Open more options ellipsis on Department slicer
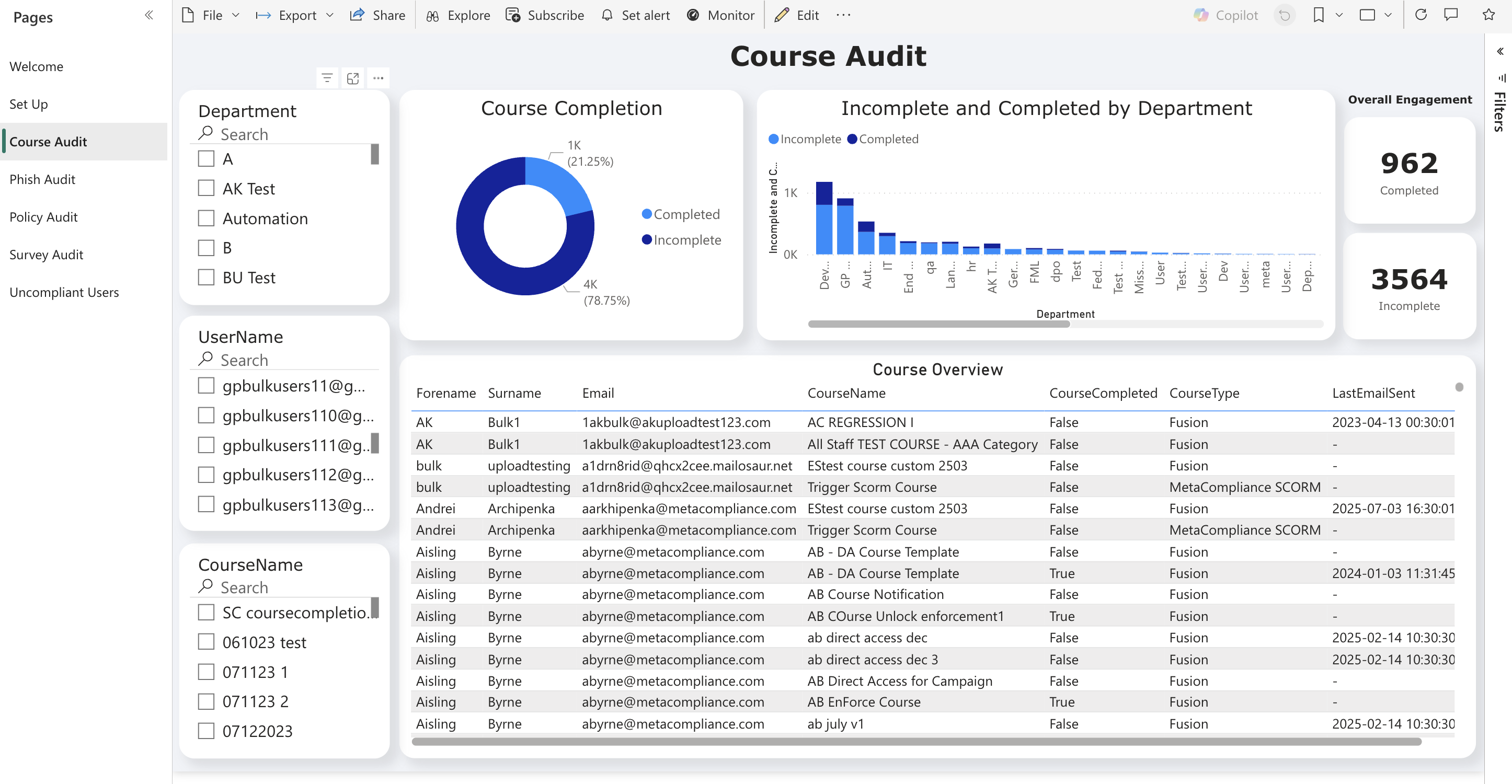The height and width of the screenshot is (784, 1512). (x=379, y=78)
